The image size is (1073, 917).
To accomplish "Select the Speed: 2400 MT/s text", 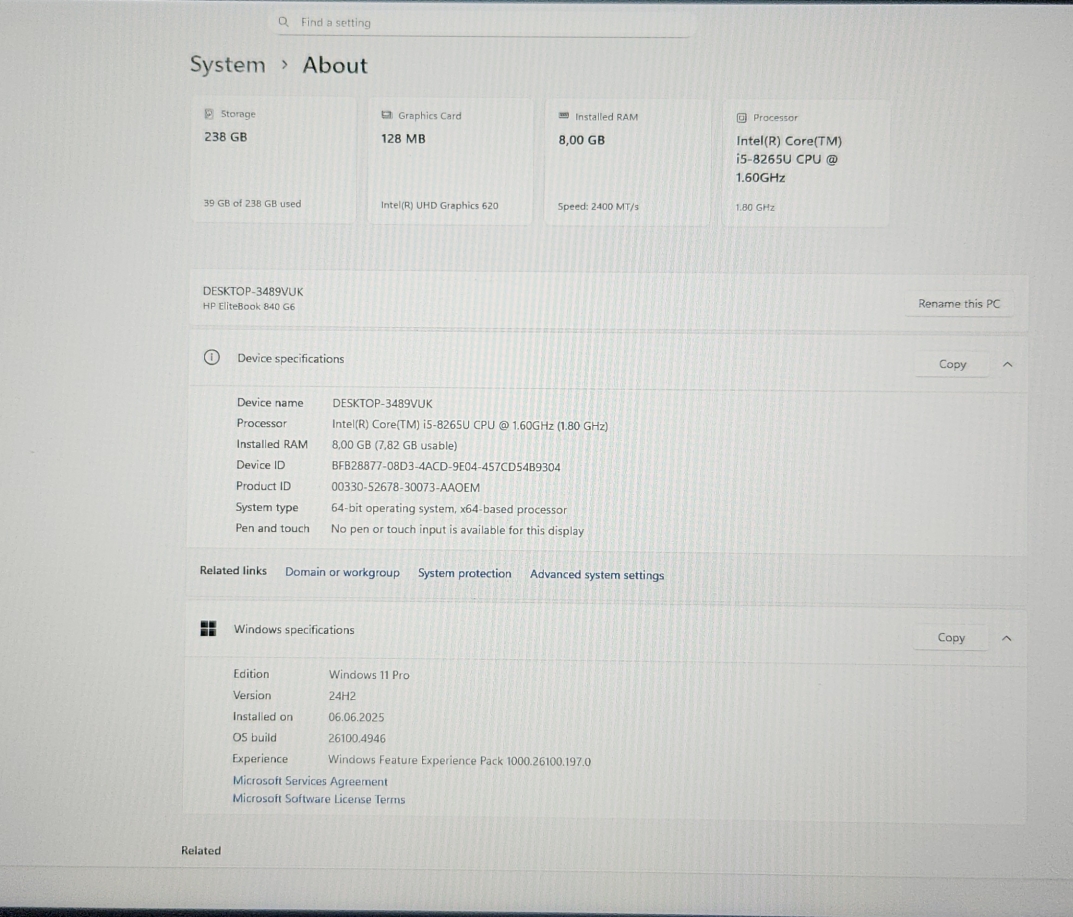I will (598, 207).
